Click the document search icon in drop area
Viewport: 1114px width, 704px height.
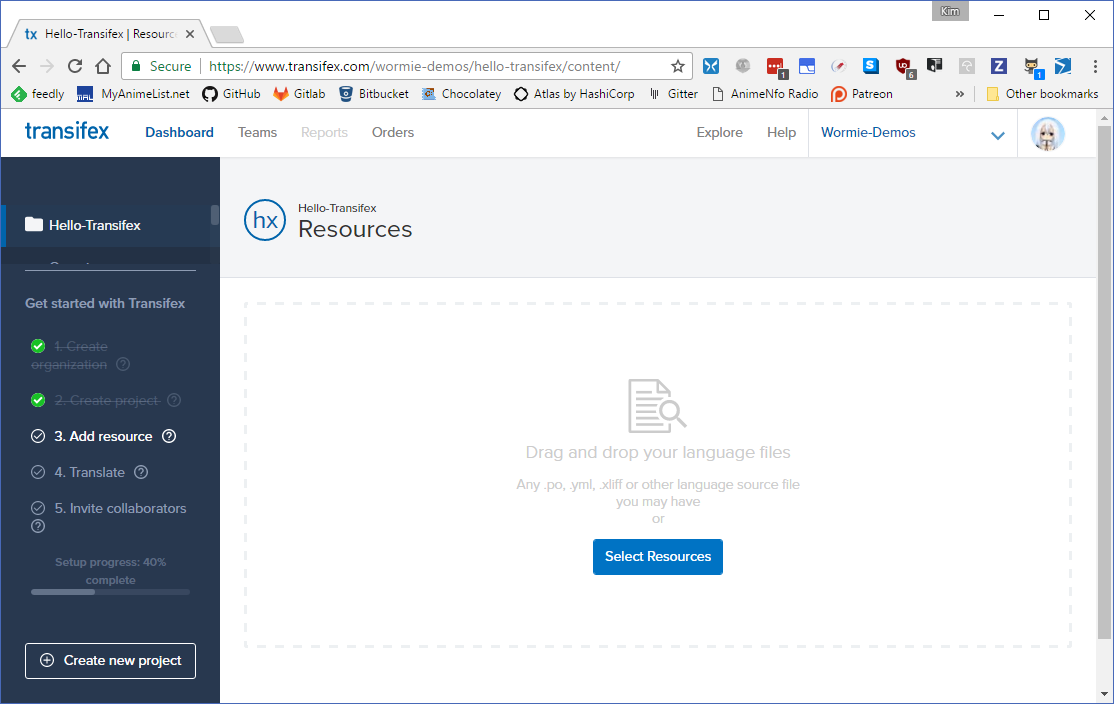(657, 406)
